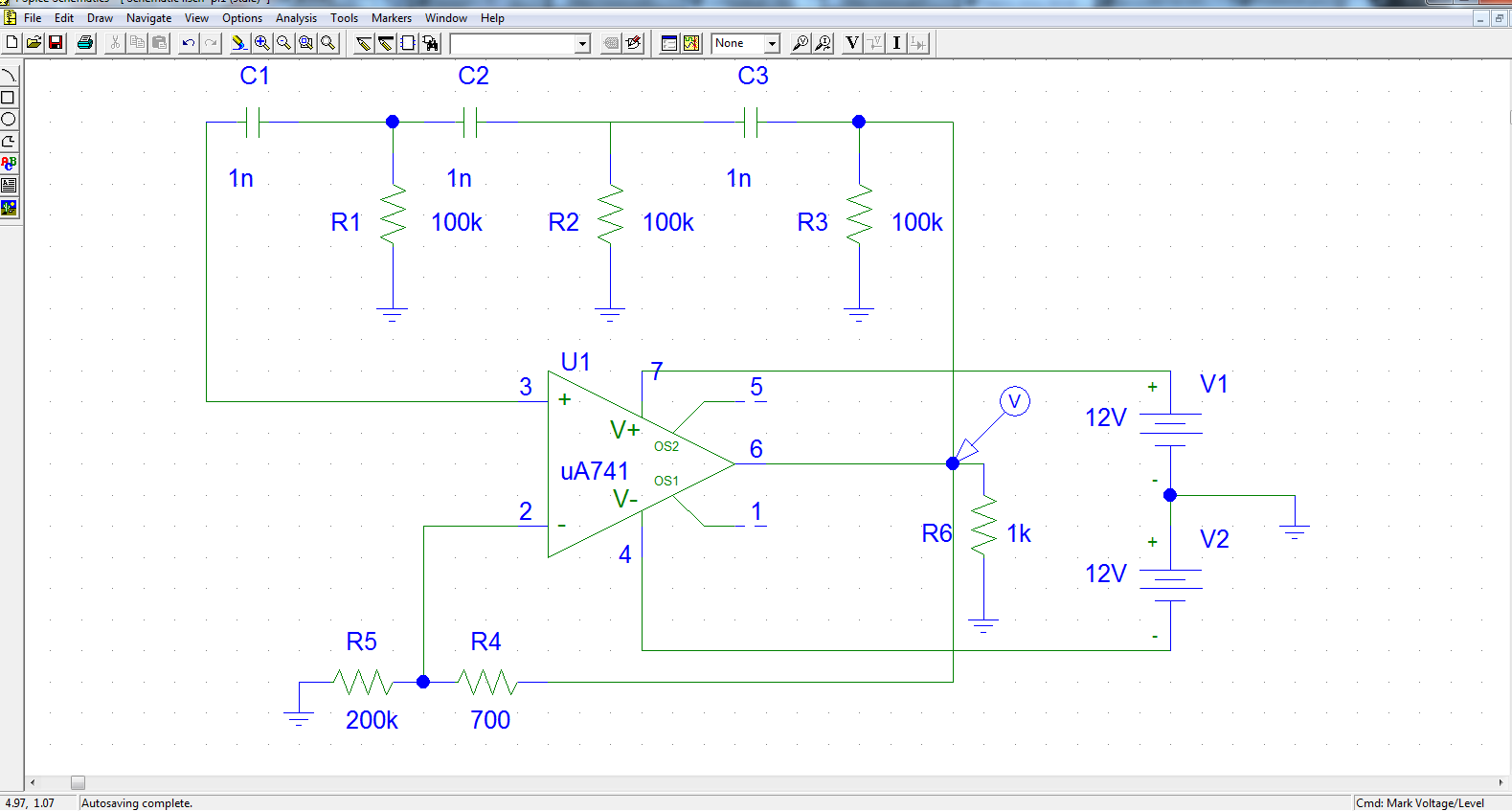Open the Markers menu
The height and width of the screenshot is (811, 1512).
click(392, 18)
